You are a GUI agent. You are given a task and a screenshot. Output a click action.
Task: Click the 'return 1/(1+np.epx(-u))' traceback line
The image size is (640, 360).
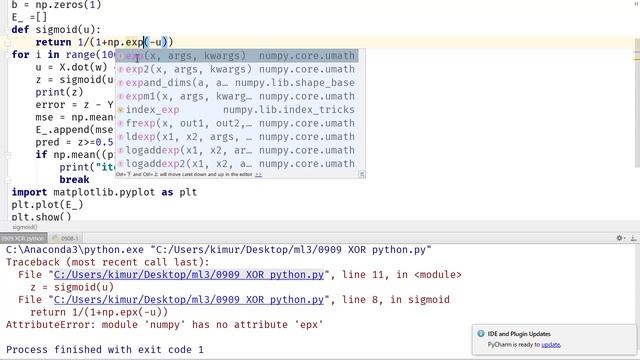99,312
